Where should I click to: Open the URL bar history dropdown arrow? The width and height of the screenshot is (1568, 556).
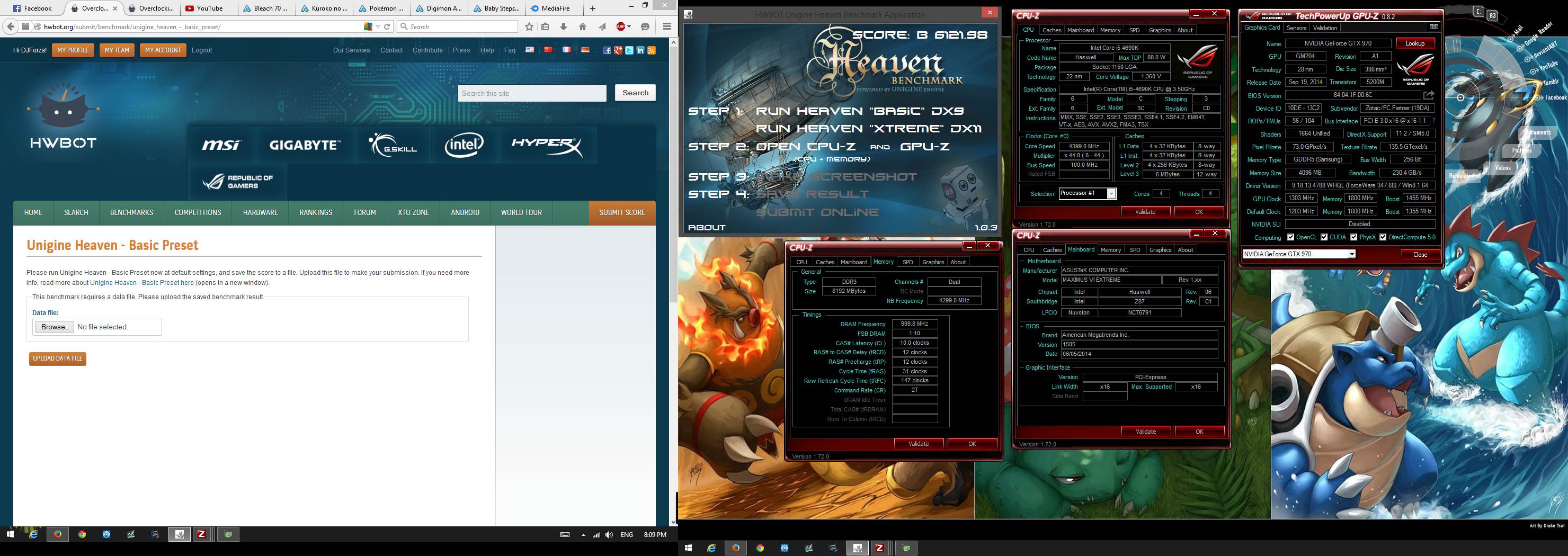[x=378, y=27]
